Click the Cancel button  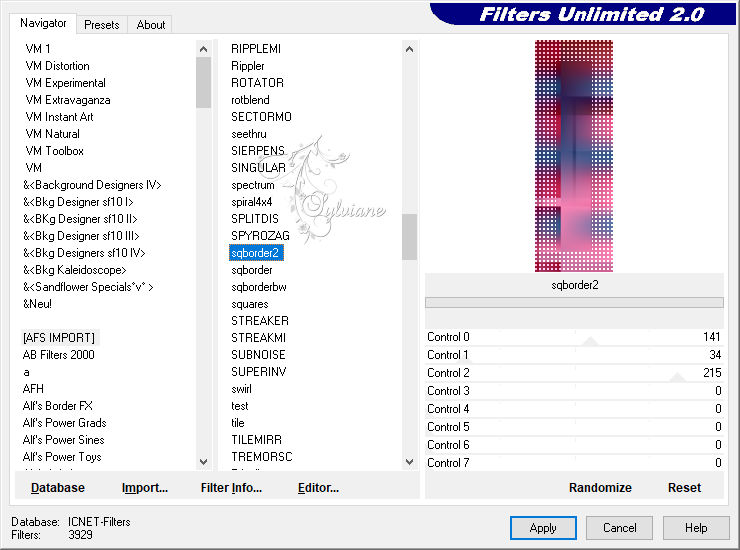(619, 528)
